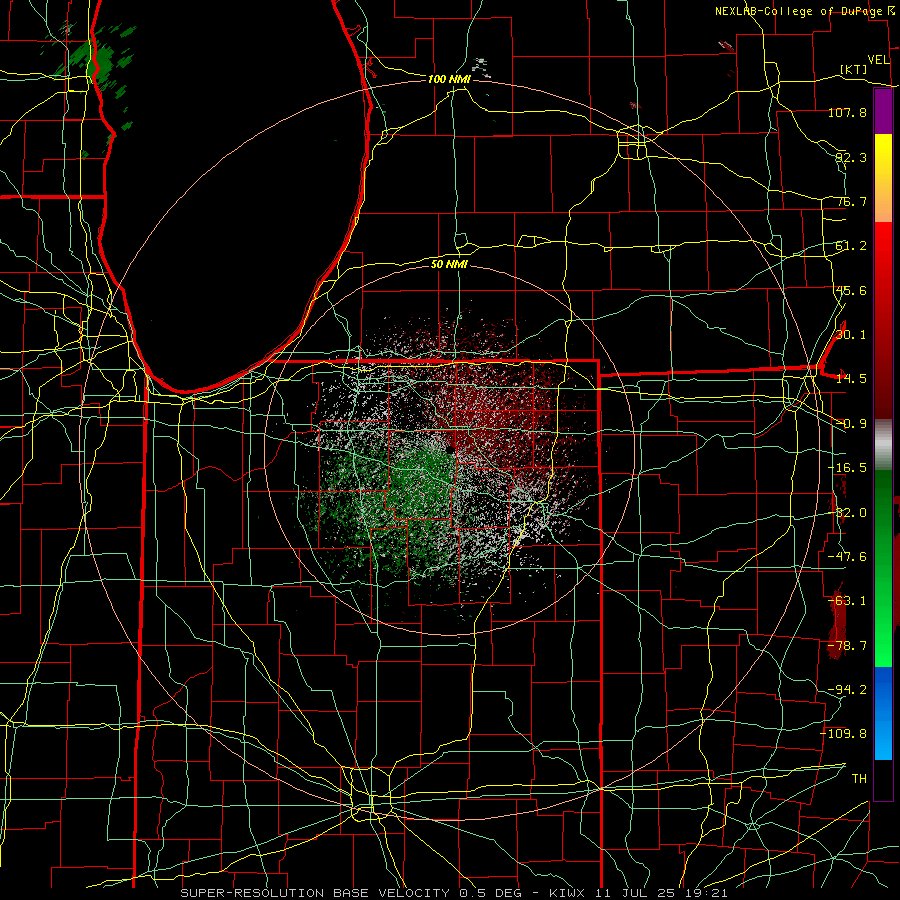Click the NEXLAB-College of DuPage label
Screen dimensions: 900x900
(x=801, y=11)
